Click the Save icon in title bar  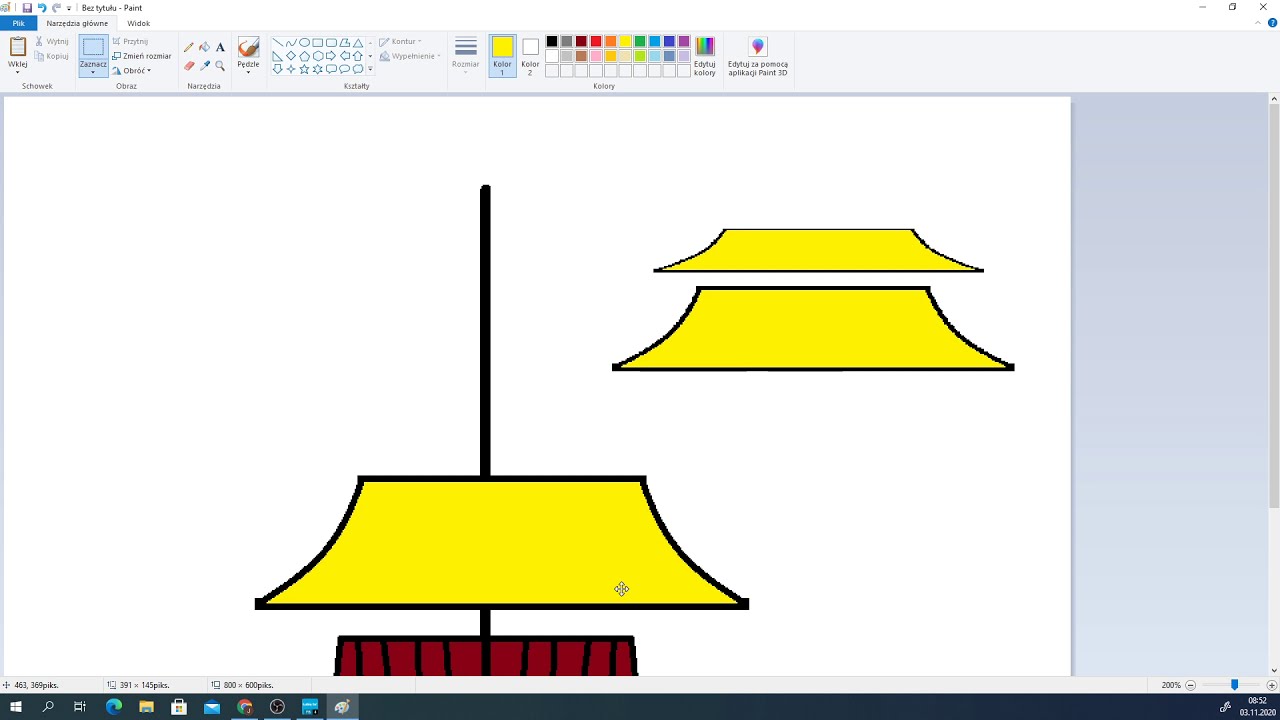coord(27,7)
